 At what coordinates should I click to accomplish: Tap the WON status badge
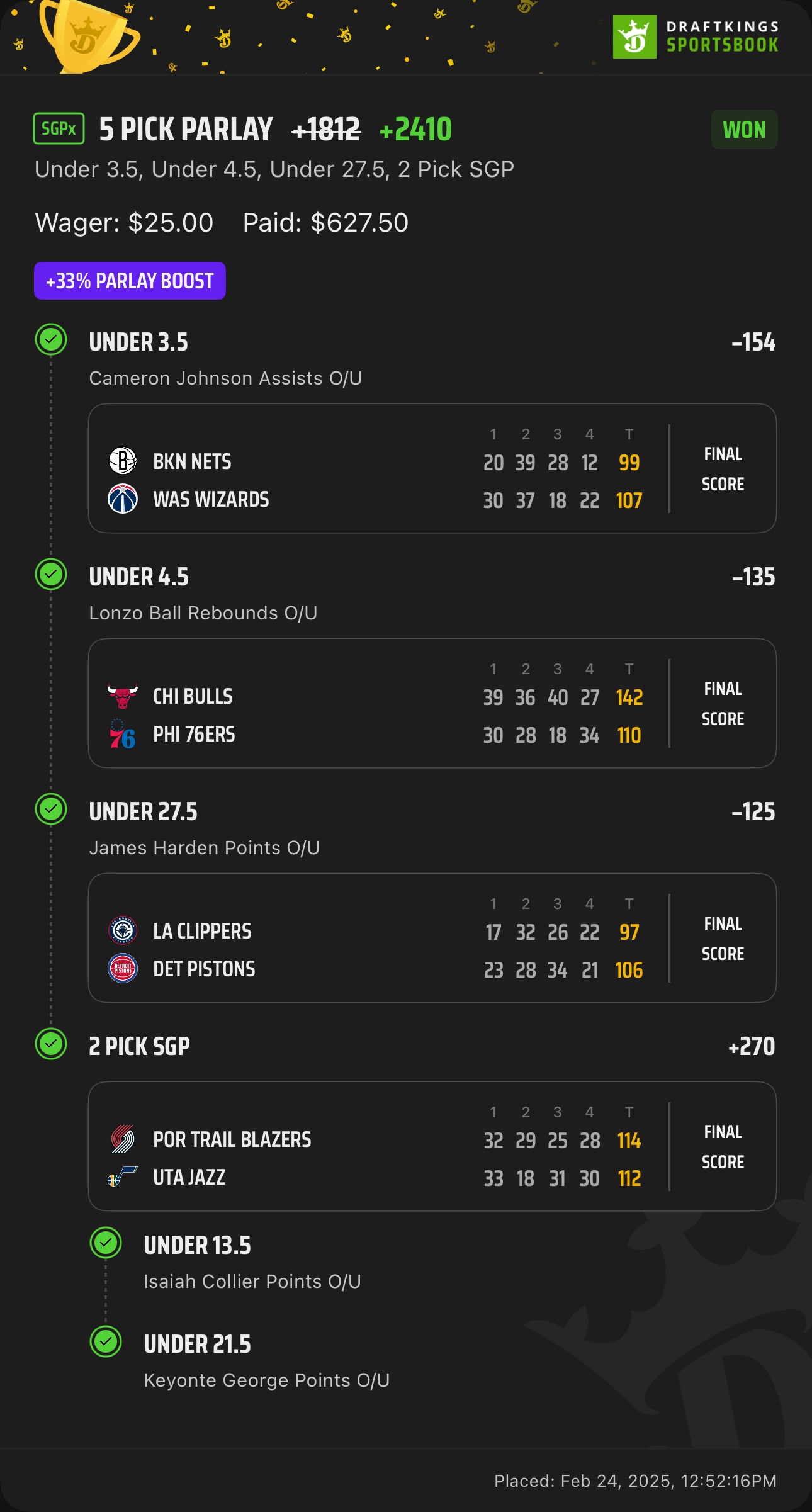744,130
